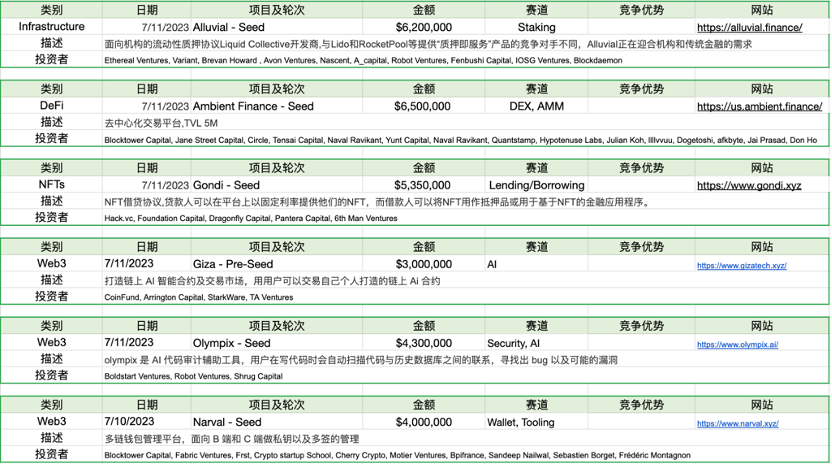Open the https://www.gizatech.xyz/ link
Image resolution: width=832 pixels, height=464 pixels.
(741, 265)
